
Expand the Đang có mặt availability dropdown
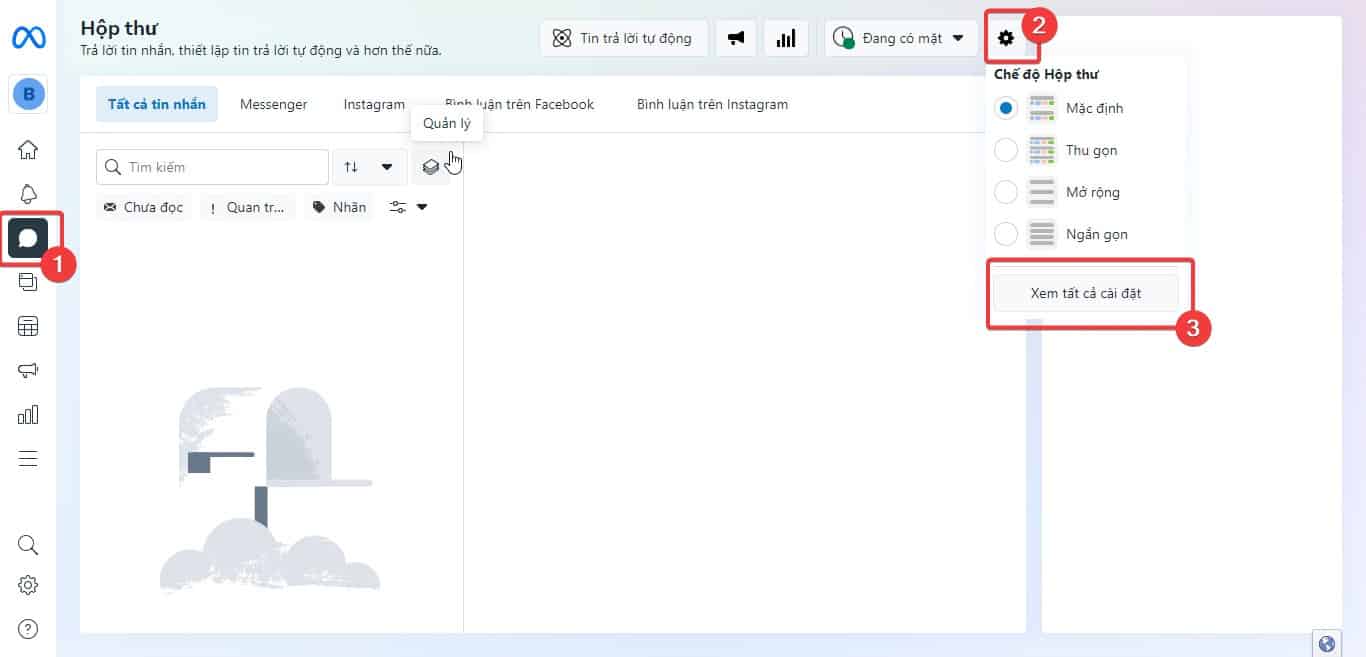point(901,38)
